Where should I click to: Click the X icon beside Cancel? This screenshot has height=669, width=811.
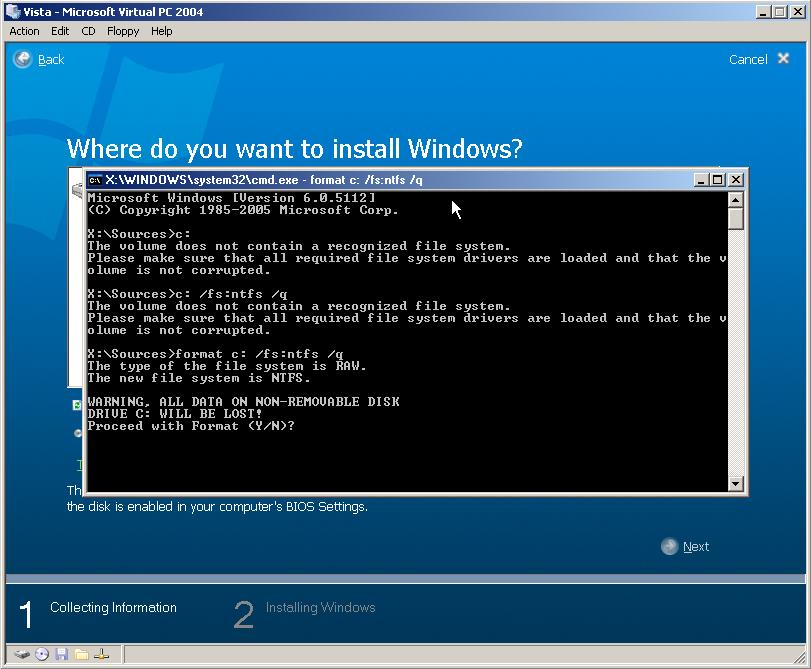point(784,58)
